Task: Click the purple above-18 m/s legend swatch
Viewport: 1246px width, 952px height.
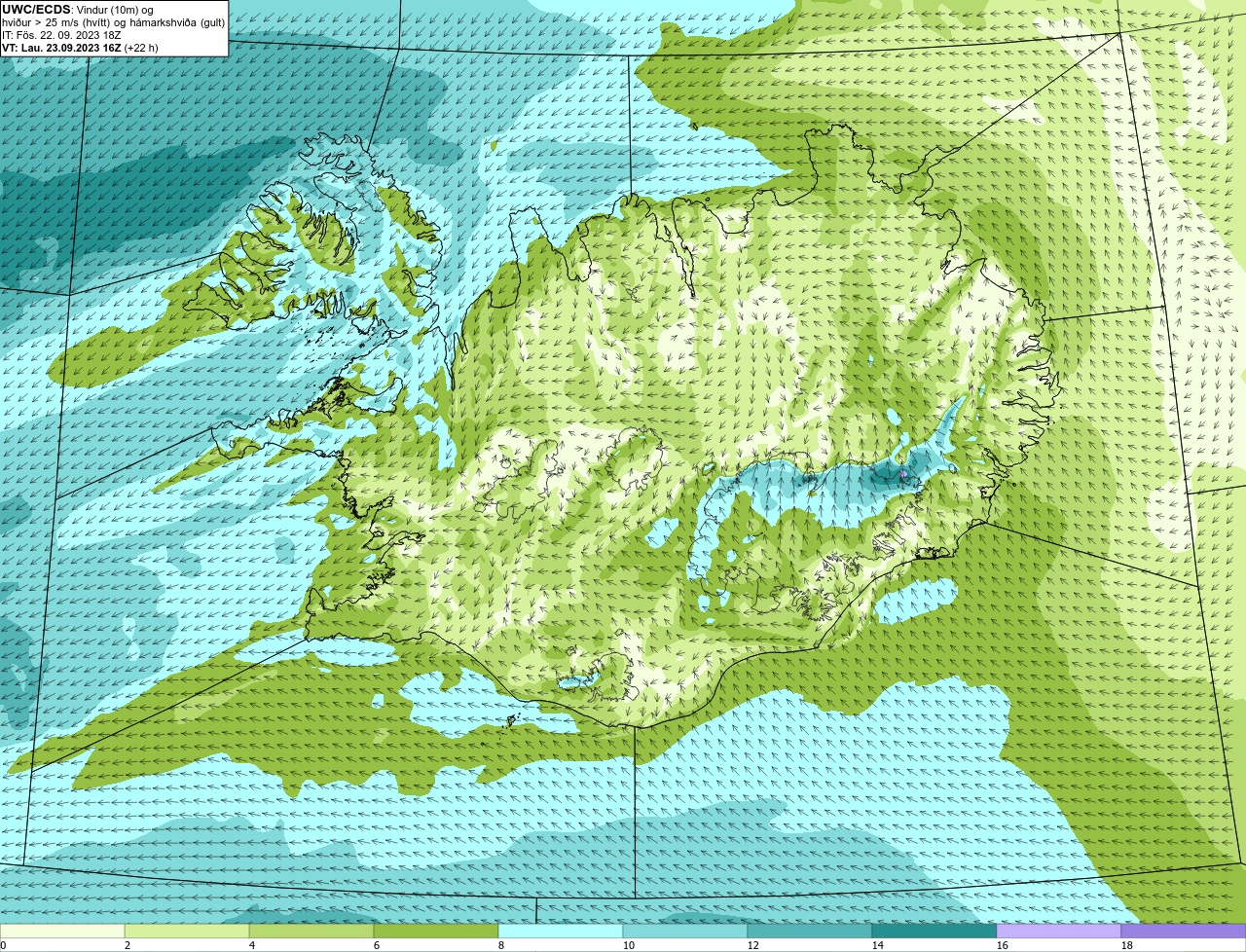Action: pos(1184,931)
